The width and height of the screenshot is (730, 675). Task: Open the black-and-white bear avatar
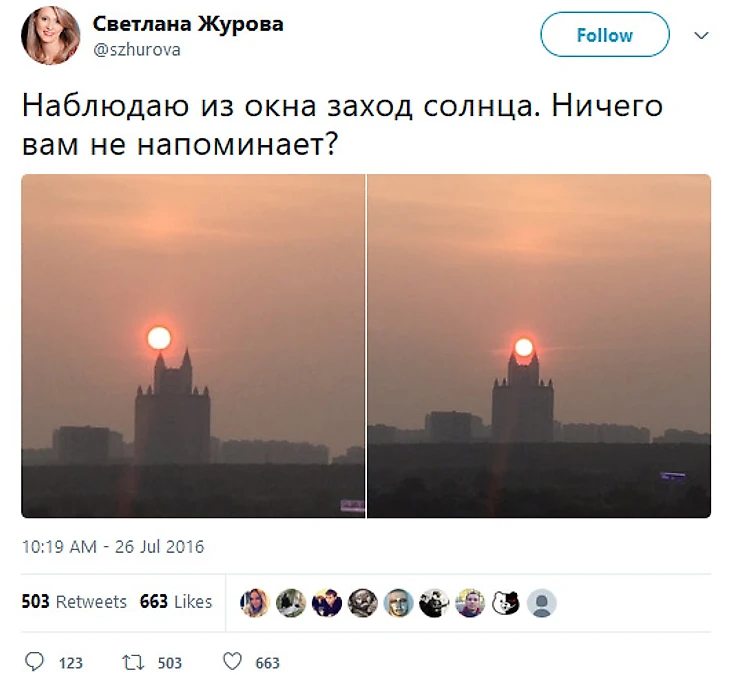tap(506, 603)
